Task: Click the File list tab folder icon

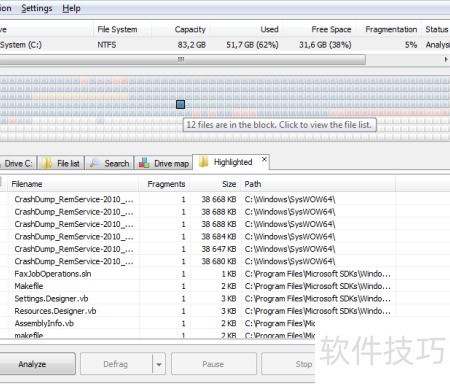Action: click(47, 163)
